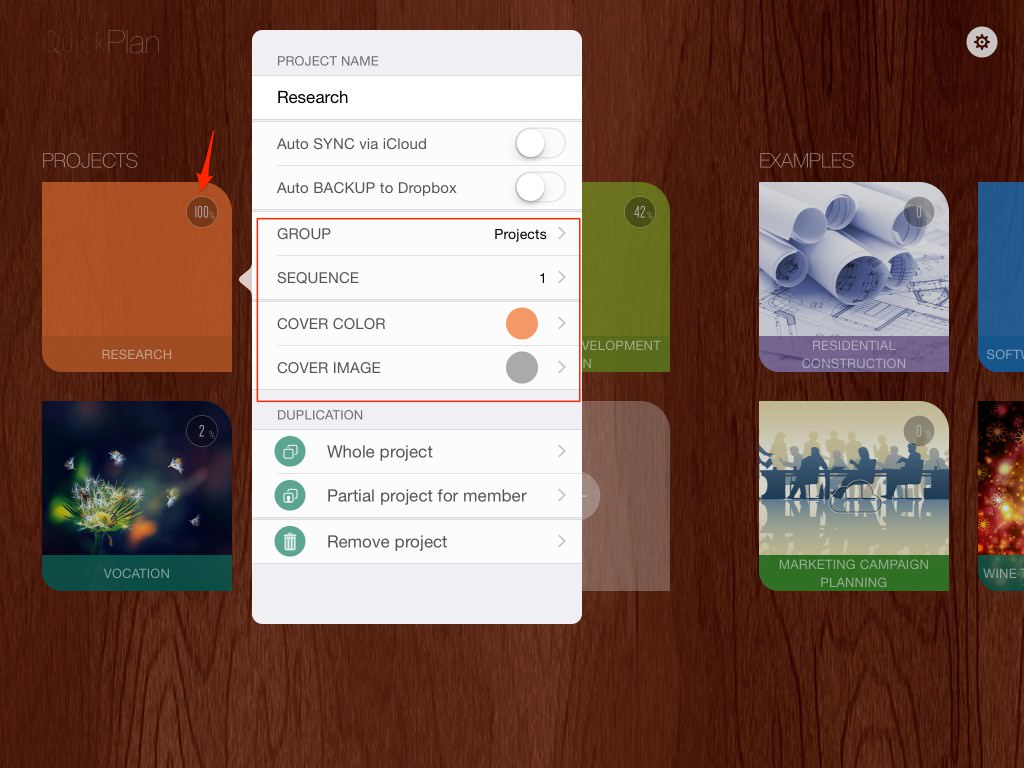This screenshot has width=1024, height=768.
Task: Open Marketing Campaign Planning example thumbnail
Action: tap(854, 480)
